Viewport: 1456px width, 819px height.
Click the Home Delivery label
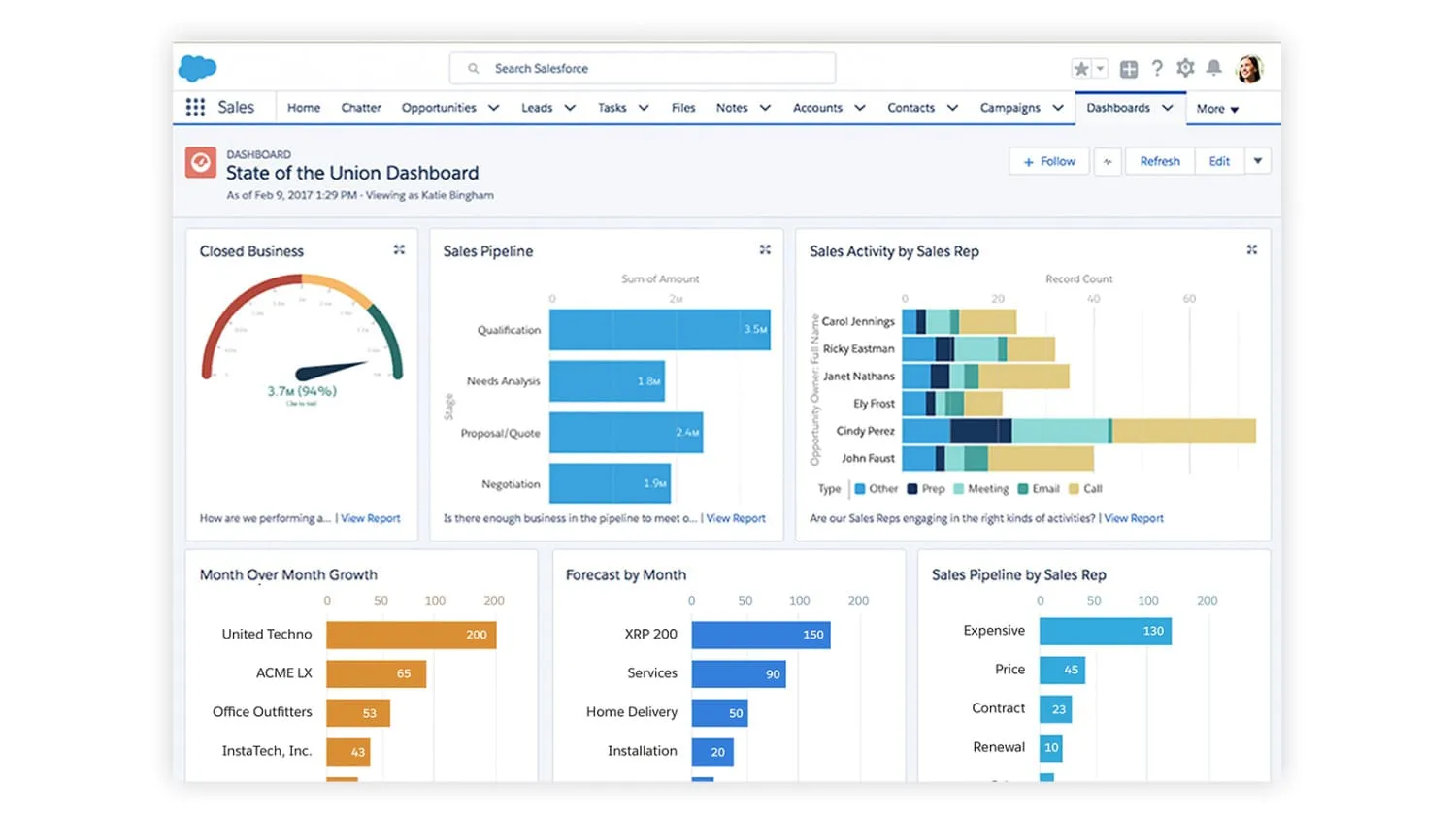pyautogui.click(x=632, y=712)
